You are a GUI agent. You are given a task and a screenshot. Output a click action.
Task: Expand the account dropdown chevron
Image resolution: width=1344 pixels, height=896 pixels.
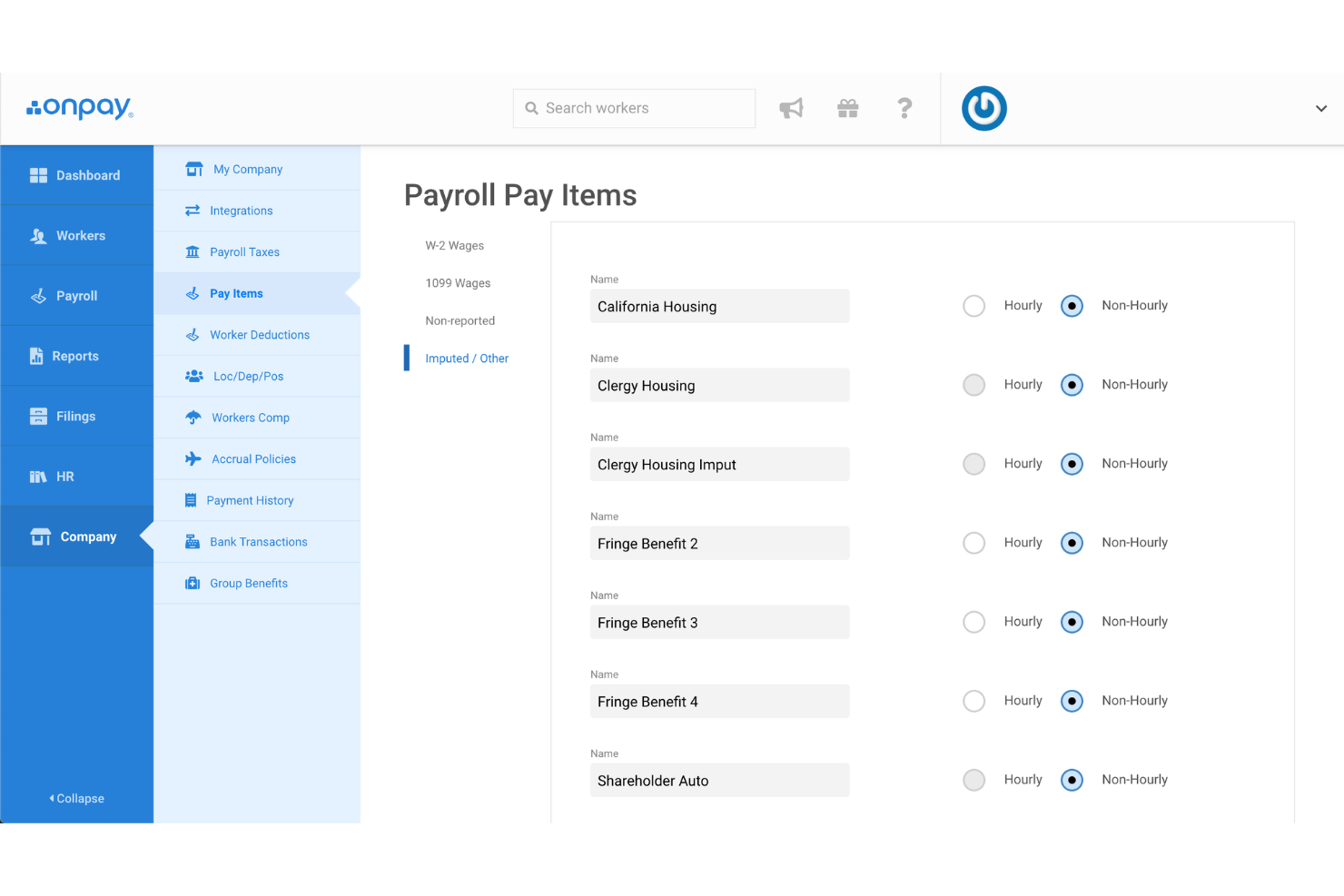point(1321,108)
